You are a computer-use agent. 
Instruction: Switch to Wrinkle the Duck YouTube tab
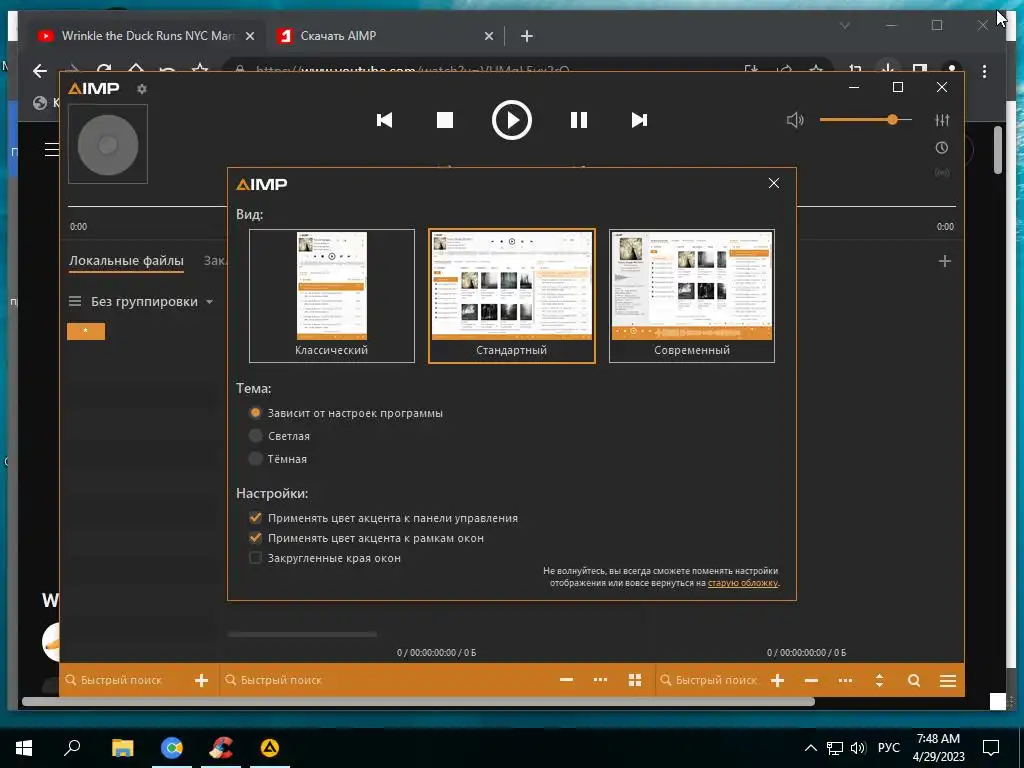click(x=146, y=36)
